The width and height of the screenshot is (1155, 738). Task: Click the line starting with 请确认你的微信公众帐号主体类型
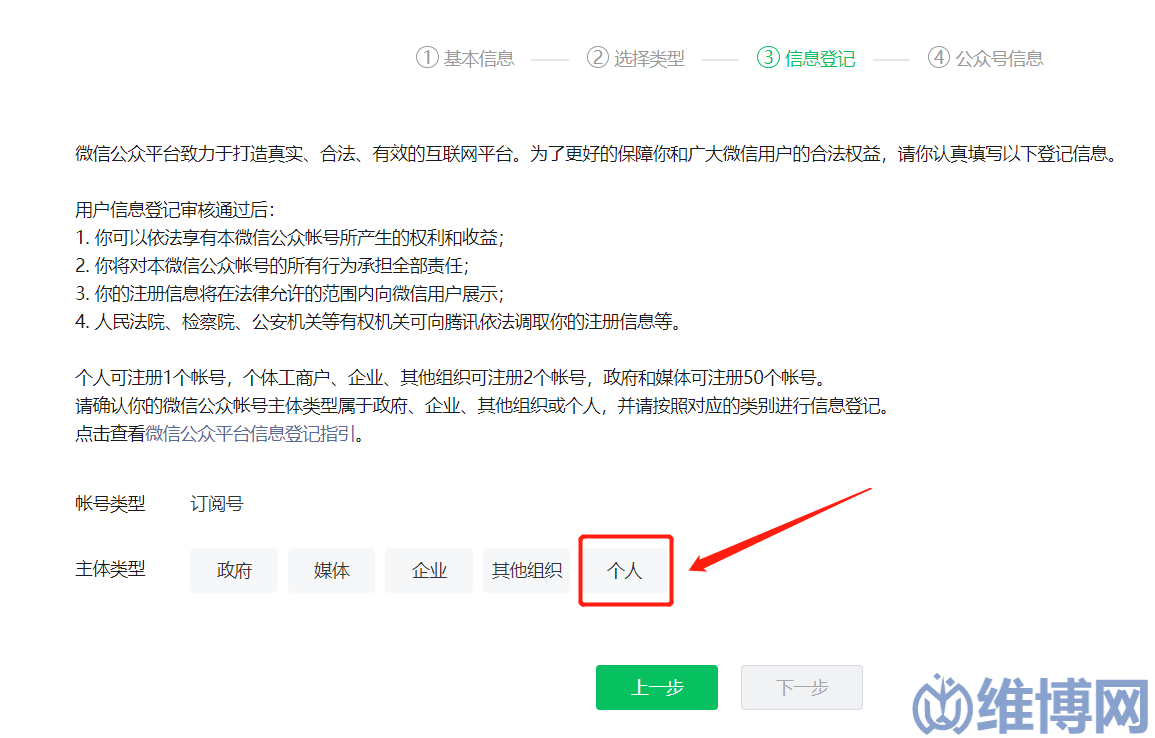482,406
